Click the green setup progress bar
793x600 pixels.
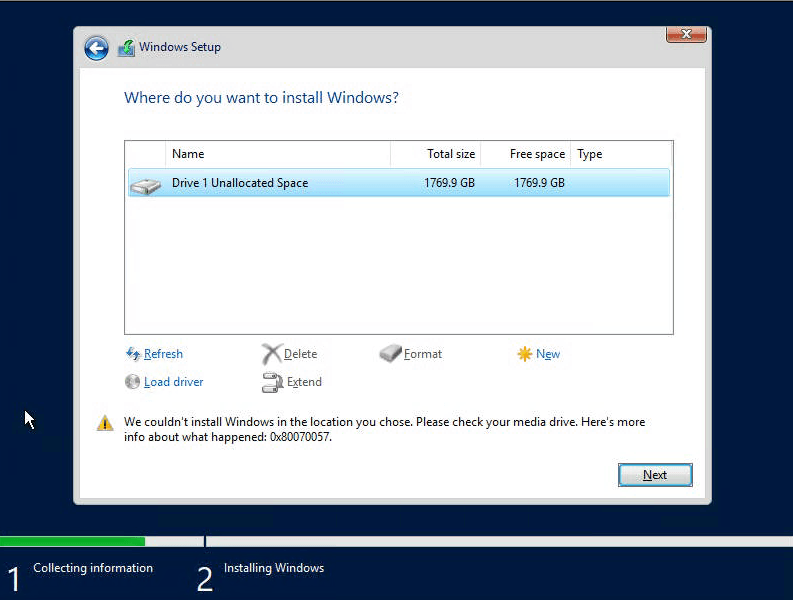click(x=72, y=541)
